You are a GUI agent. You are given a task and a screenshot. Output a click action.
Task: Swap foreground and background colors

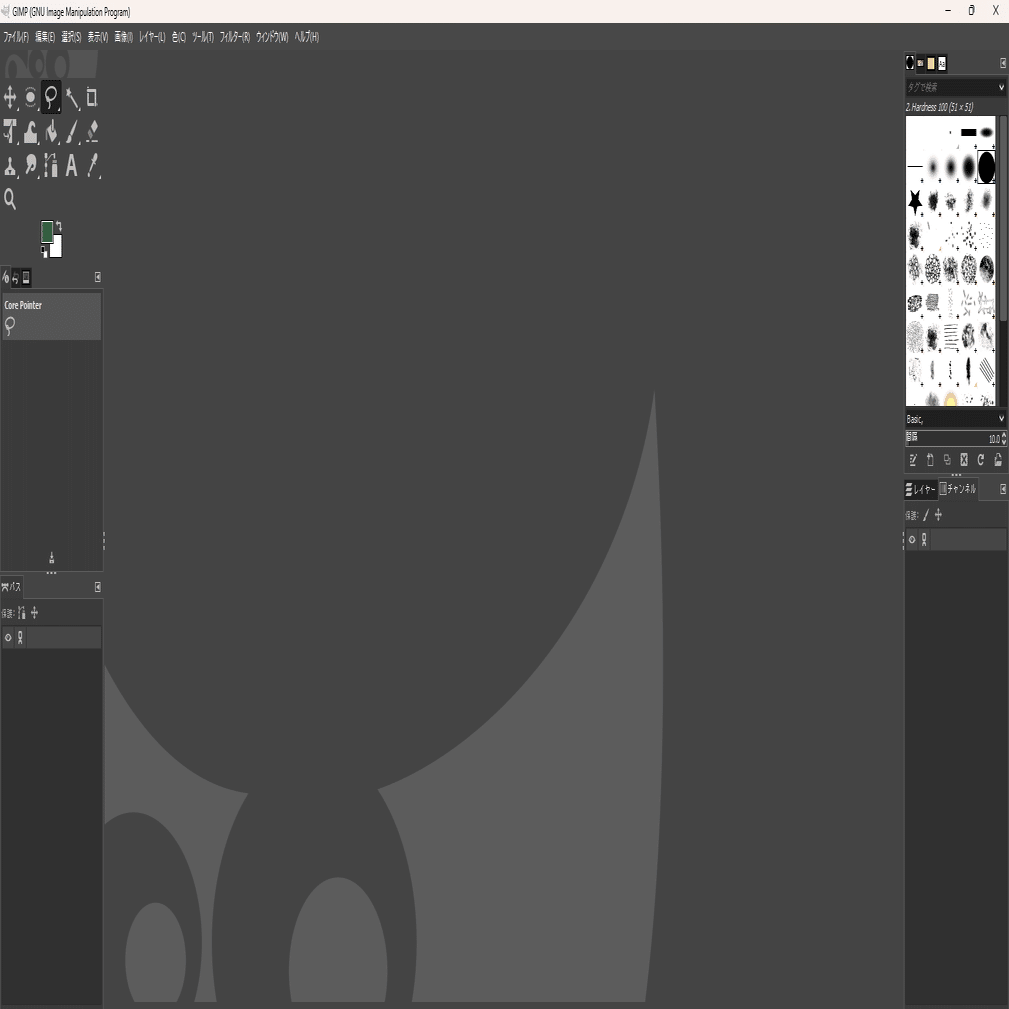pyautogui.click(x=59, y=225)
